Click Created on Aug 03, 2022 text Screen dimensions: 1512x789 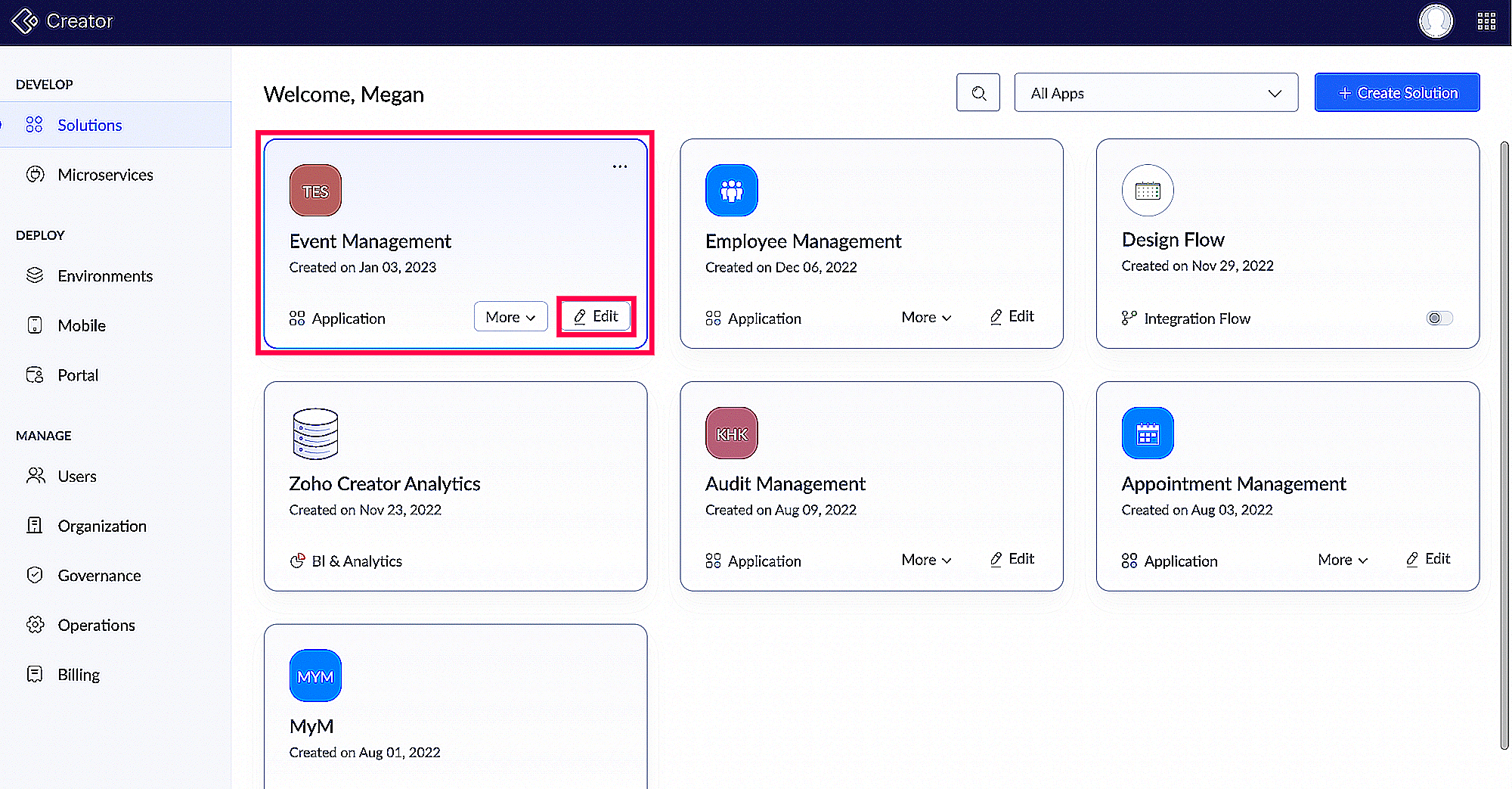[x=1198, y=510]
